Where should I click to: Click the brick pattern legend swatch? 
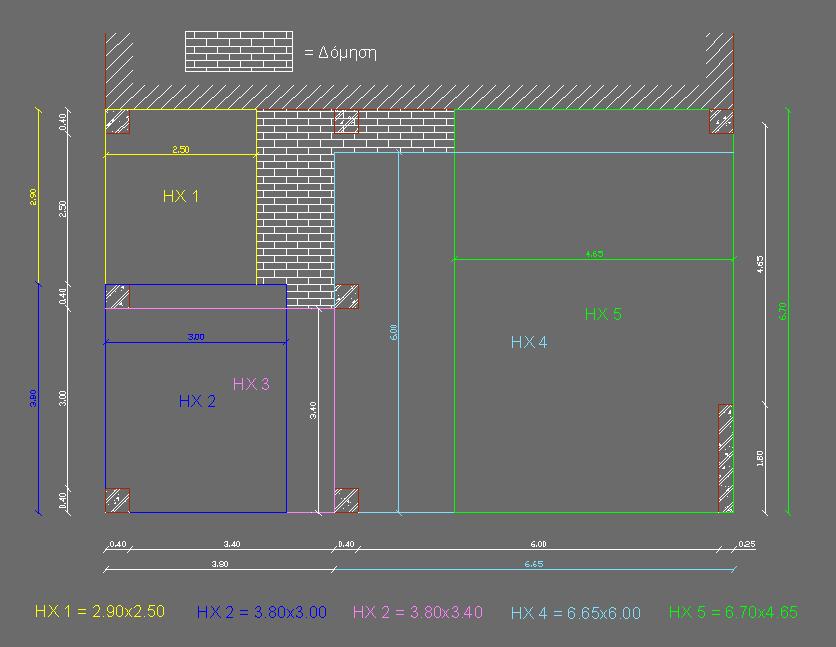pos(238,52)
